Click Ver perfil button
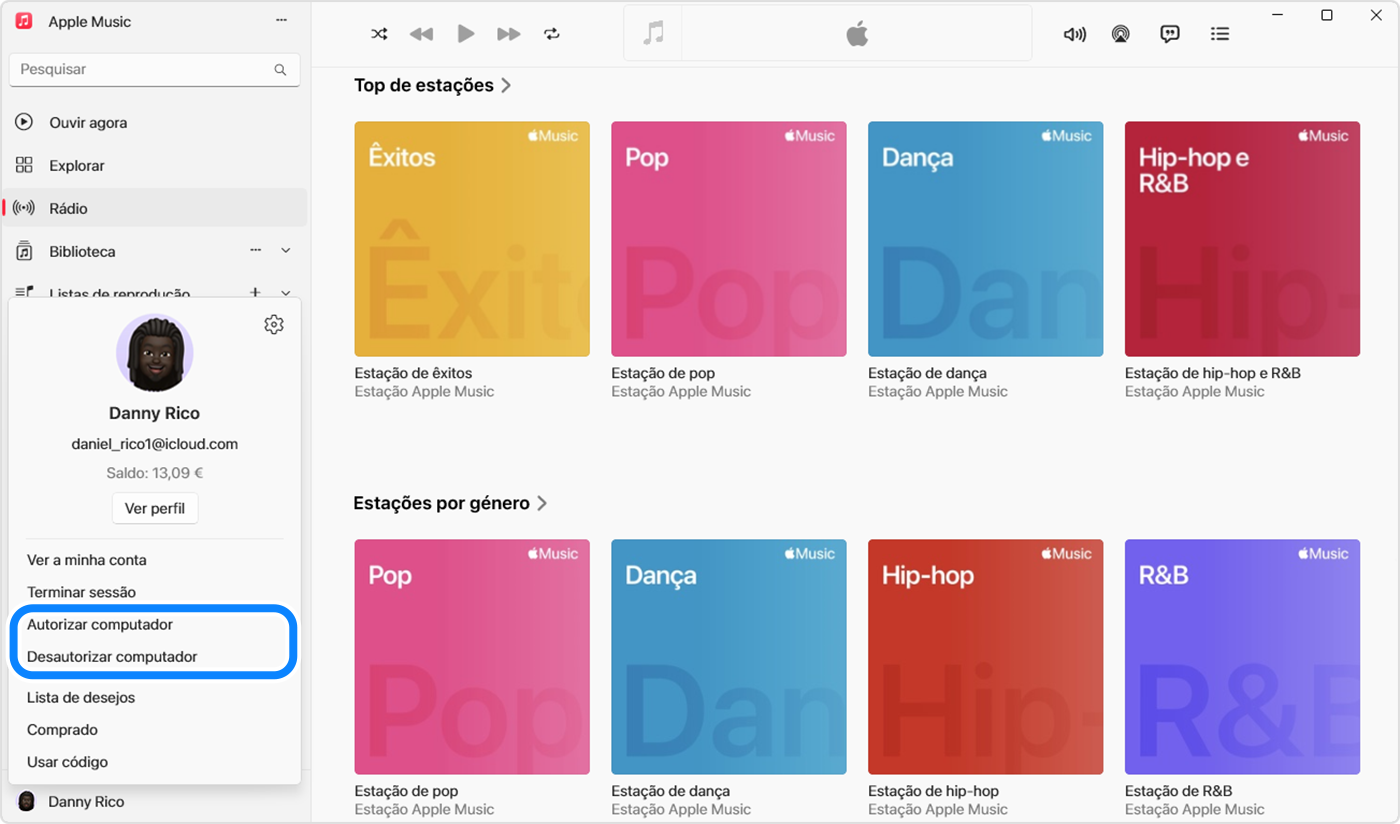This screenshot has height=824, width=1400. (x=155, y=508)
